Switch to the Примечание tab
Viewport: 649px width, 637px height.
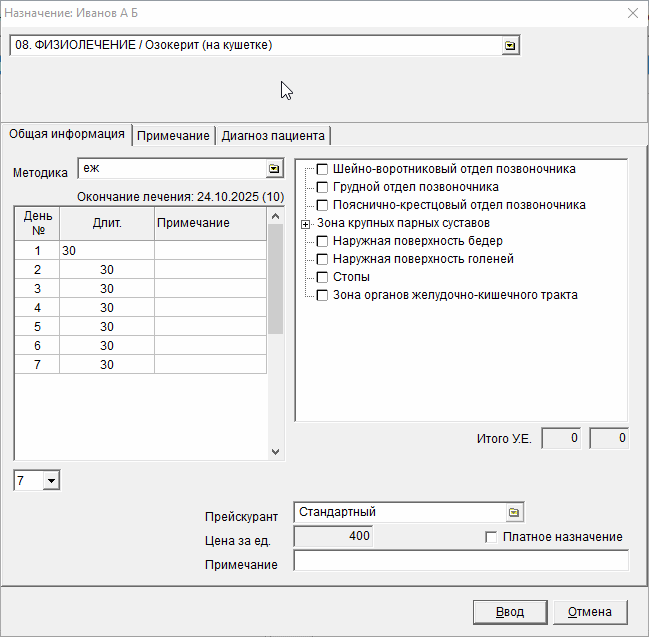174,136
